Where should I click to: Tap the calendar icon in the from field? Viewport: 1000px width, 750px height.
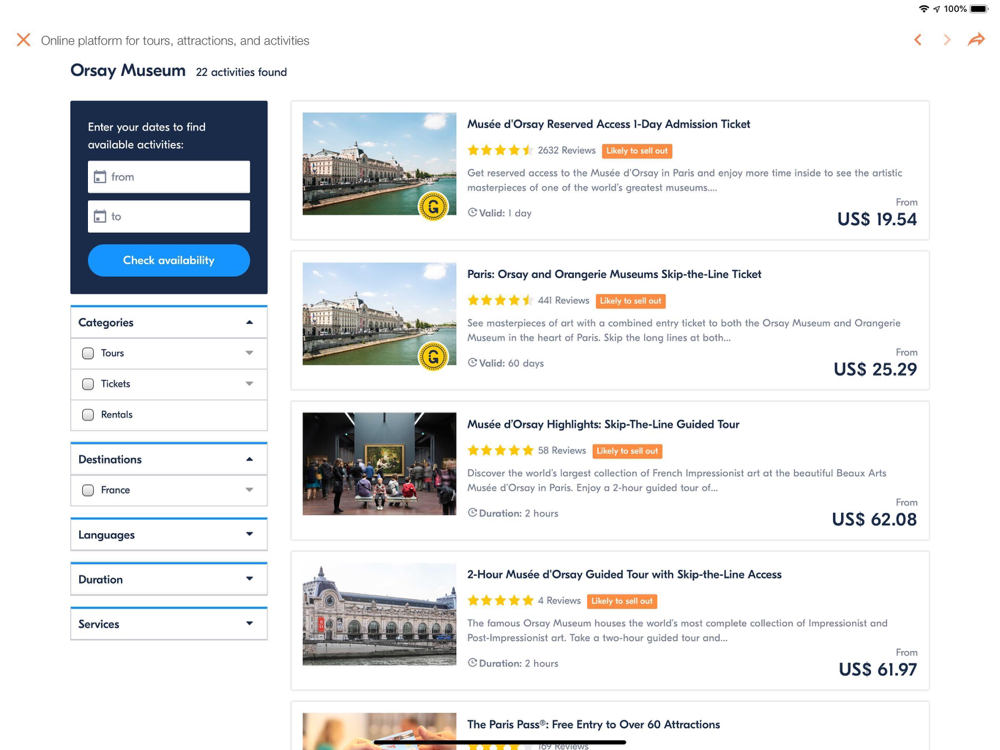pos(100,177)
